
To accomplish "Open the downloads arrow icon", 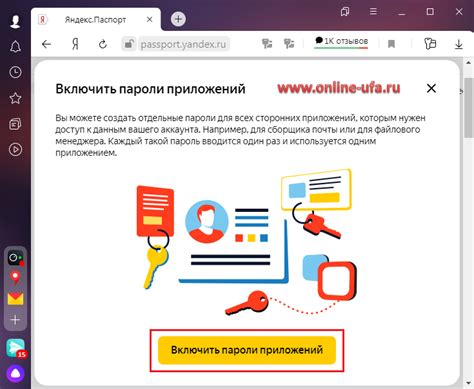I will [459, 44].
